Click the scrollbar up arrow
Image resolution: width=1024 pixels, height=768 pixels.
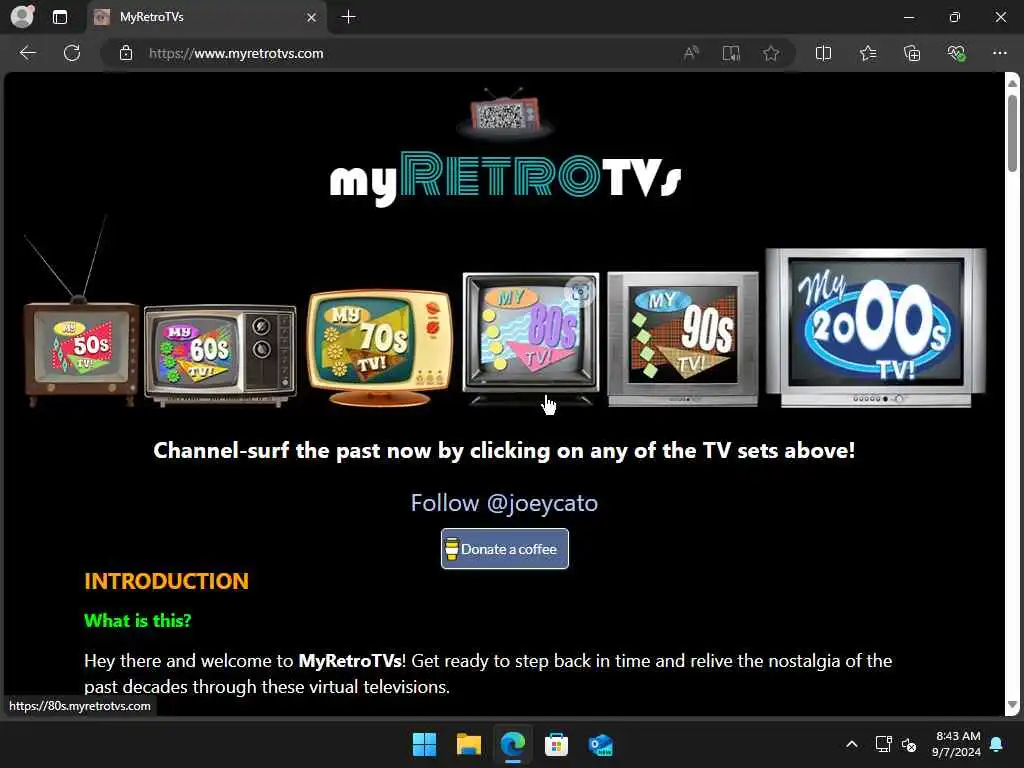click(x=1012, y=83)
